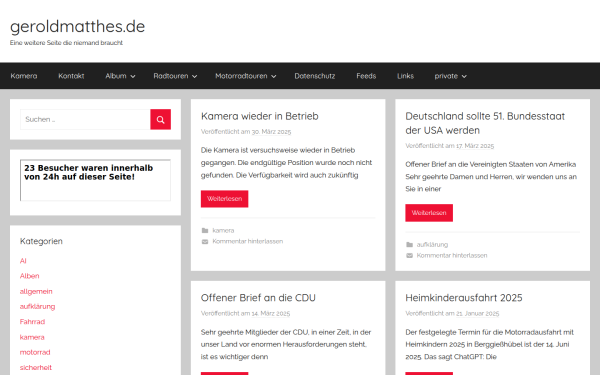Image resolution: width=600 pixels, height=375 pixels.
Task: Open kamera category below first post
Action: (x=223, y=230)
